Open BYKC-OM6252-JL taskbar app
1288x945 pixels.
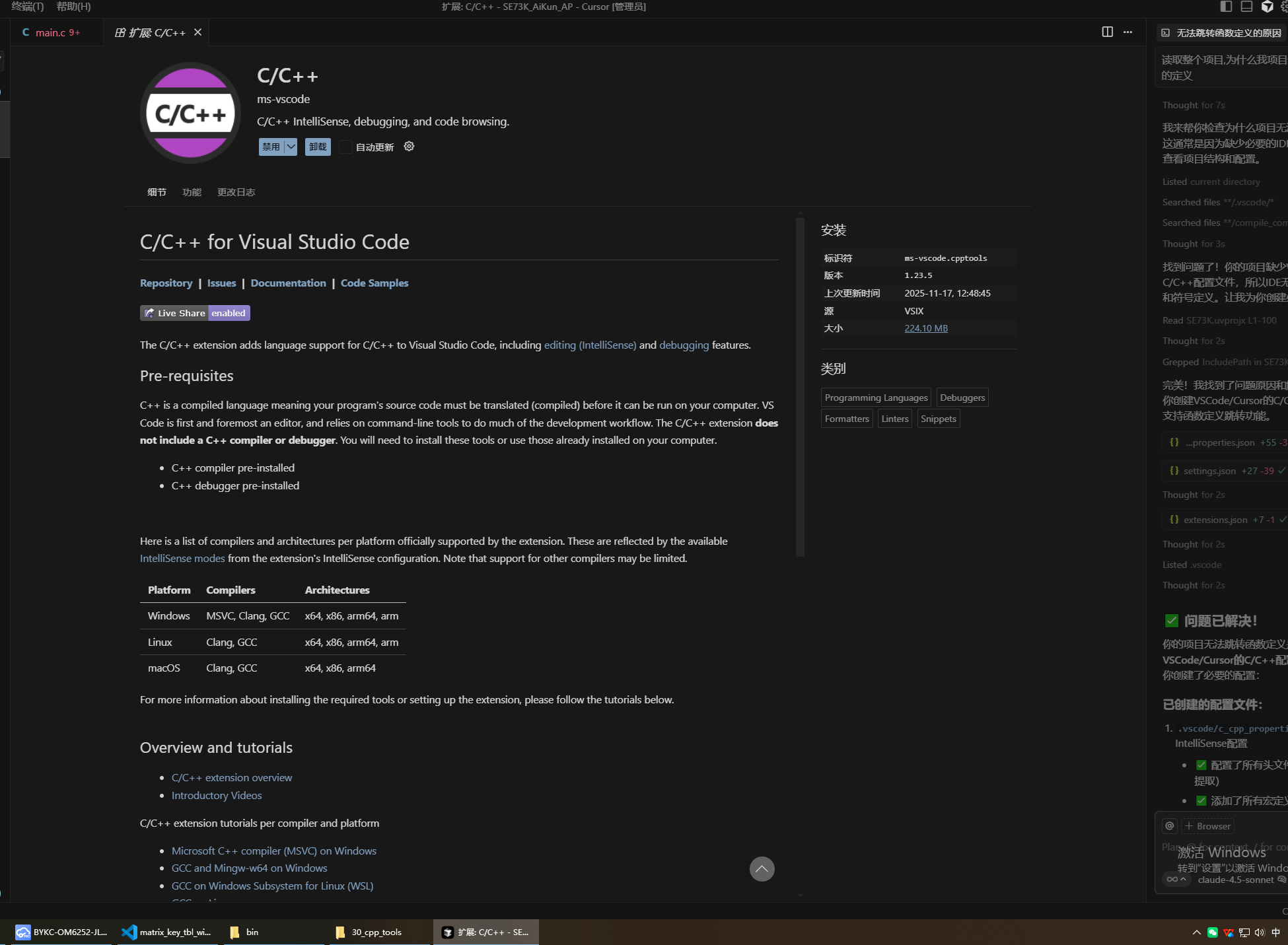62,932
